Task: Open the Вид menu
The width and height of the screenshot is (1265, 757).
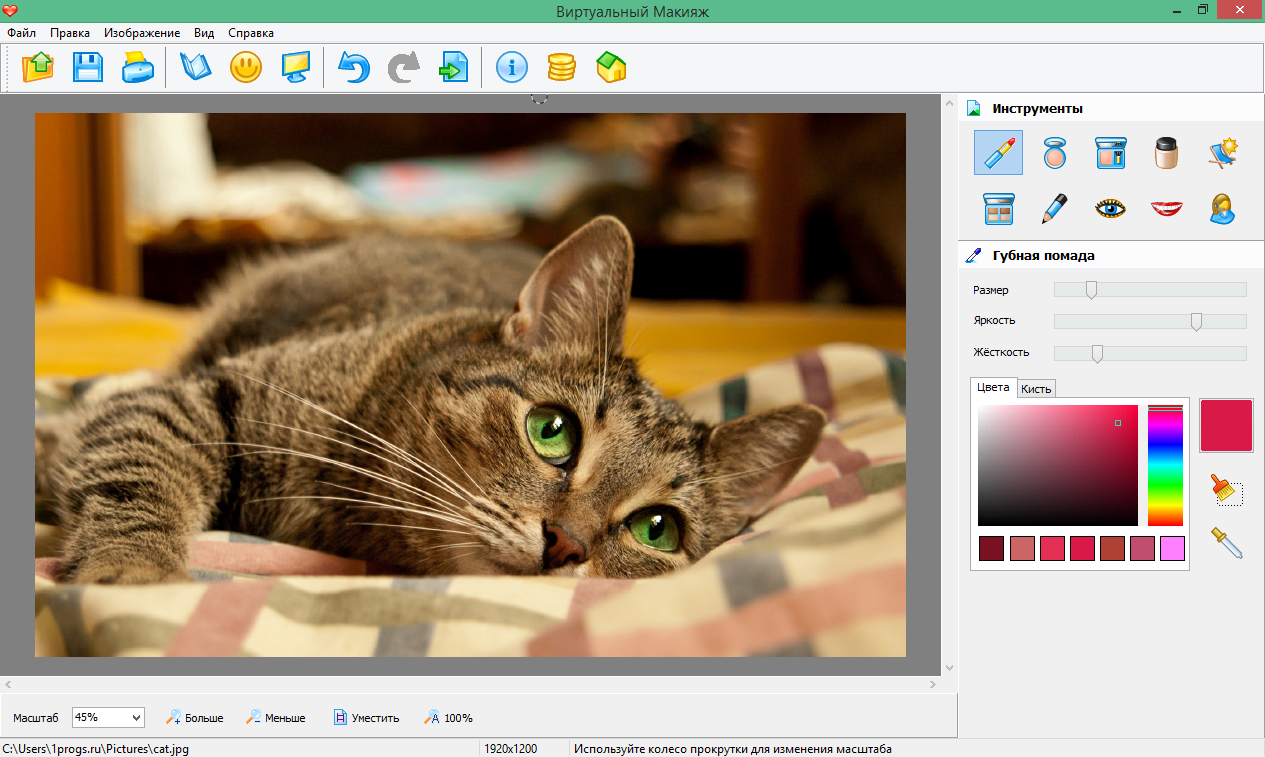Action: (204, 33)
